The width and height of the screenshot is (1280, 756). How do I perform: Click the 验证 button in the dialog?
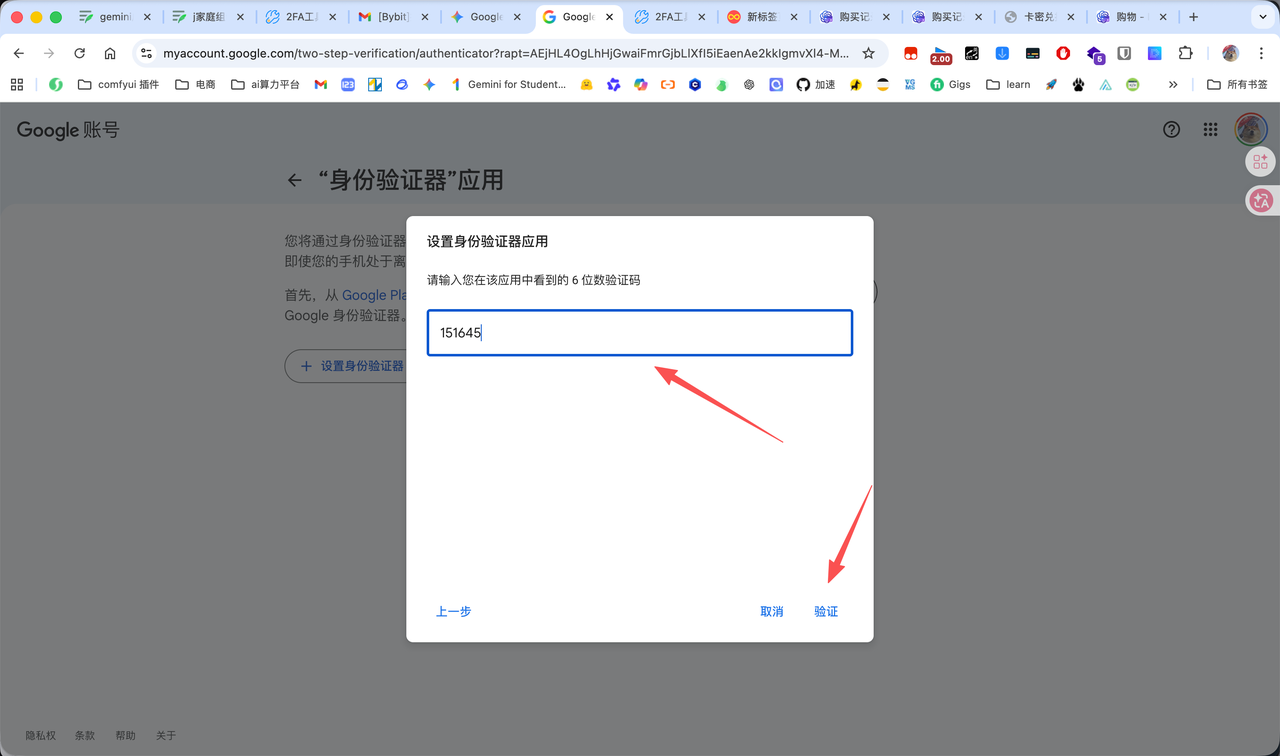(x=825, y=611)
